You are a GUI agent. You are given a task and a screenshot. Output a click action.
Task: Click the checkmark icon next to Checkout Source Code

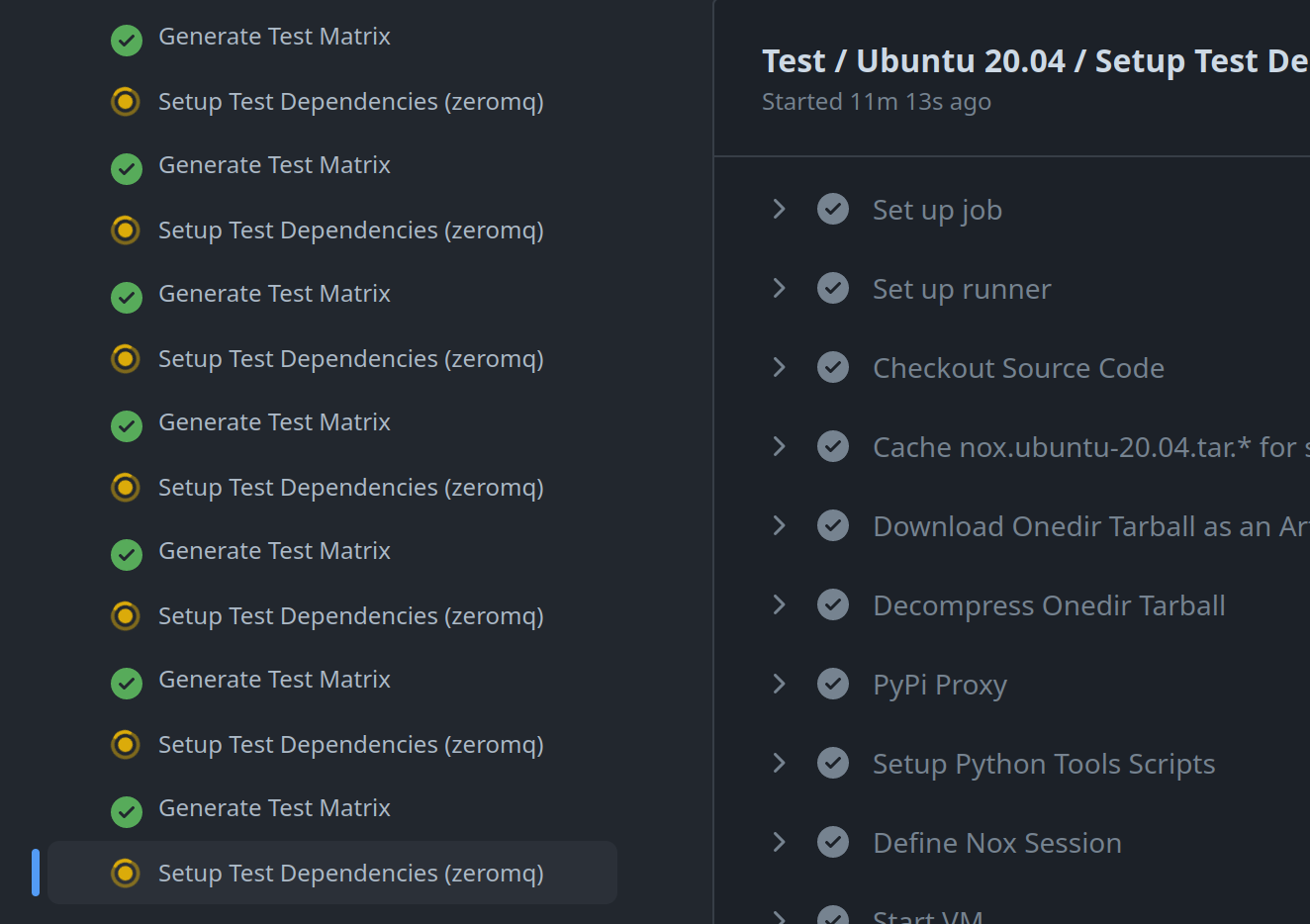[x=832, y=367]
